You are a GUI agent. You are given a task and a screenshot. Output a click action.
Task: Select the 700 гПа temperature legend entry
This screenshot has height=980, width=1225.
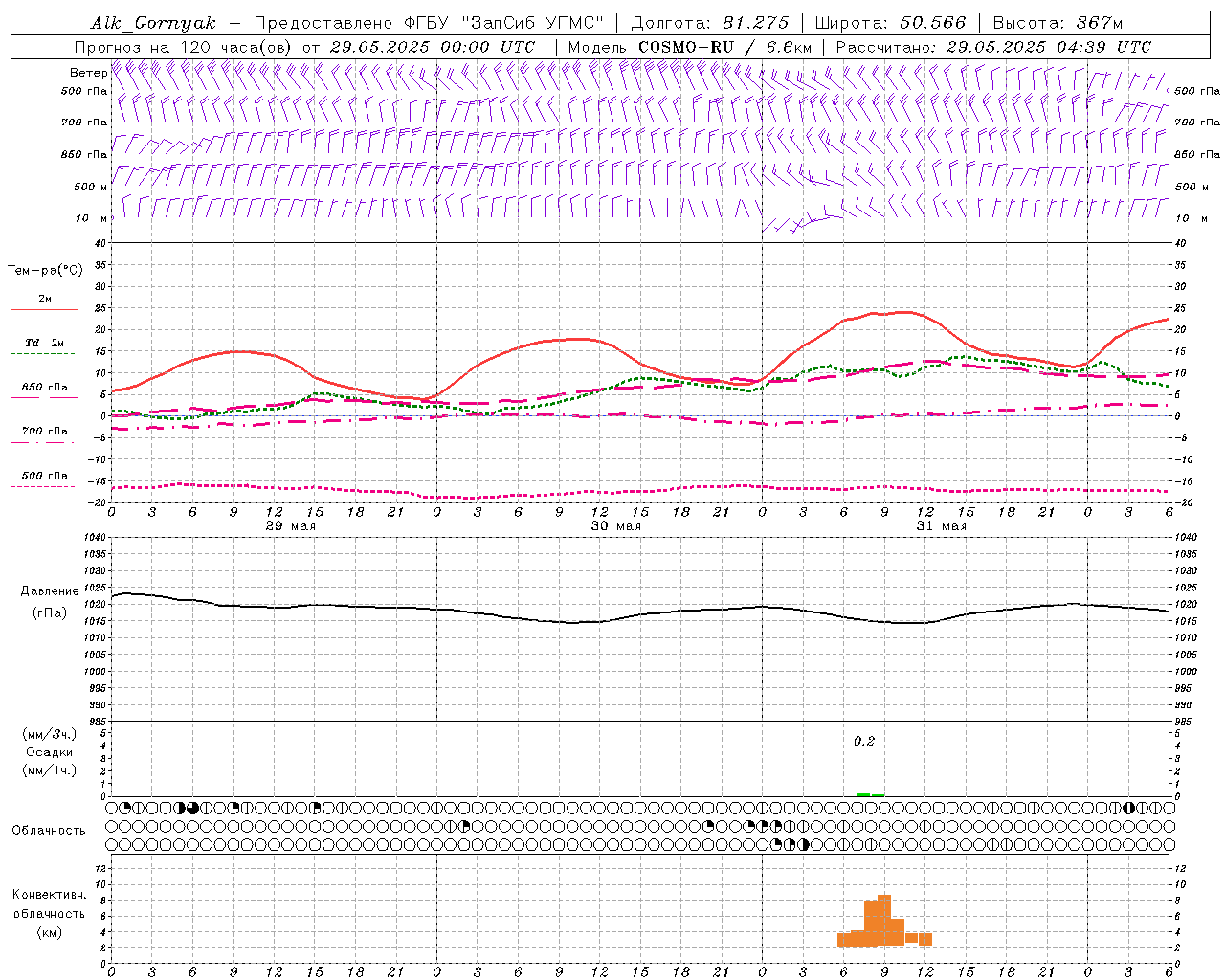click(x=45, y=431)
